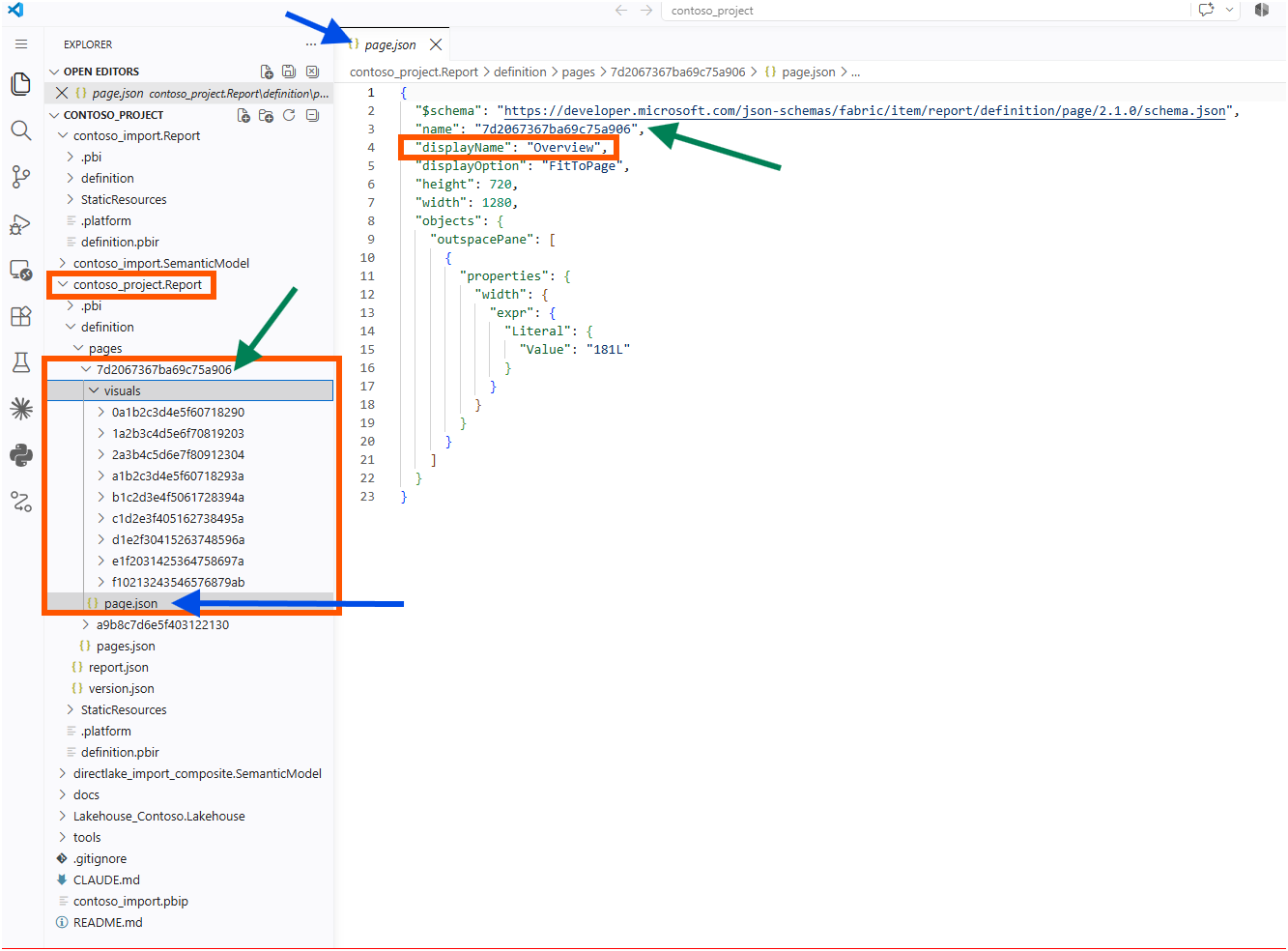
Task: Open README.md in the file tree
Action: 107,922
